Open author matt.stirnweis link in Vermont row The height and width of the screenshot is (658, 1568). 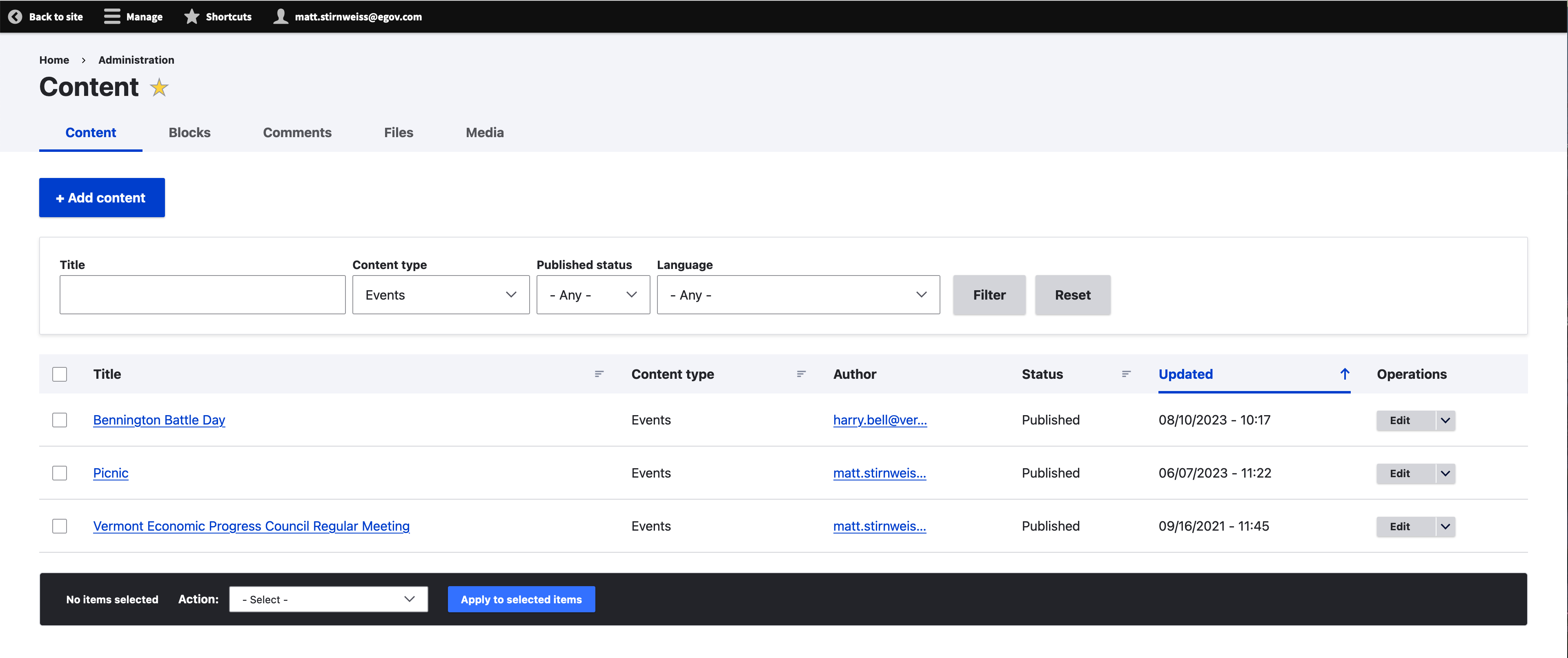point(880,526)
